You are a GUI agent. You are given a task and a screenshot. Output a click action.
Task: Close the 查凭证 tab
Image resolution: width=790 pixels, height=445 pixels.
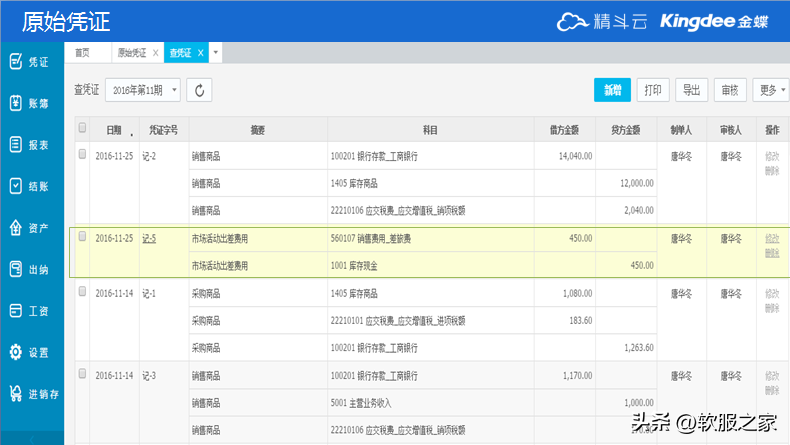point(200,52)
